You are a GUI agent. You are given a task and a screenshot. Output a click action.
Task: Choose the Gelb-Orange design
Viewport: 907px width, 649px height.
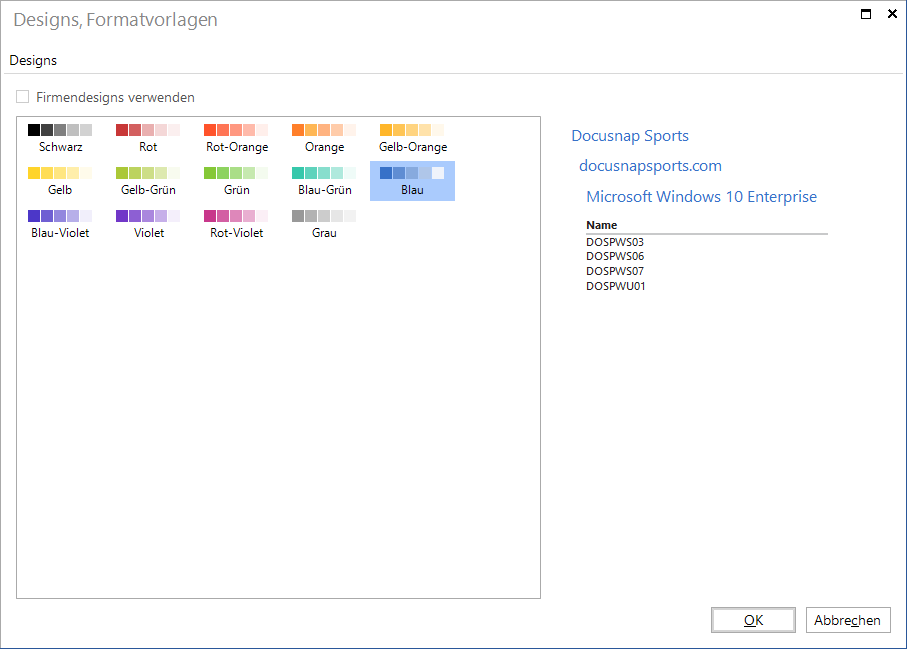coord(412,138)
